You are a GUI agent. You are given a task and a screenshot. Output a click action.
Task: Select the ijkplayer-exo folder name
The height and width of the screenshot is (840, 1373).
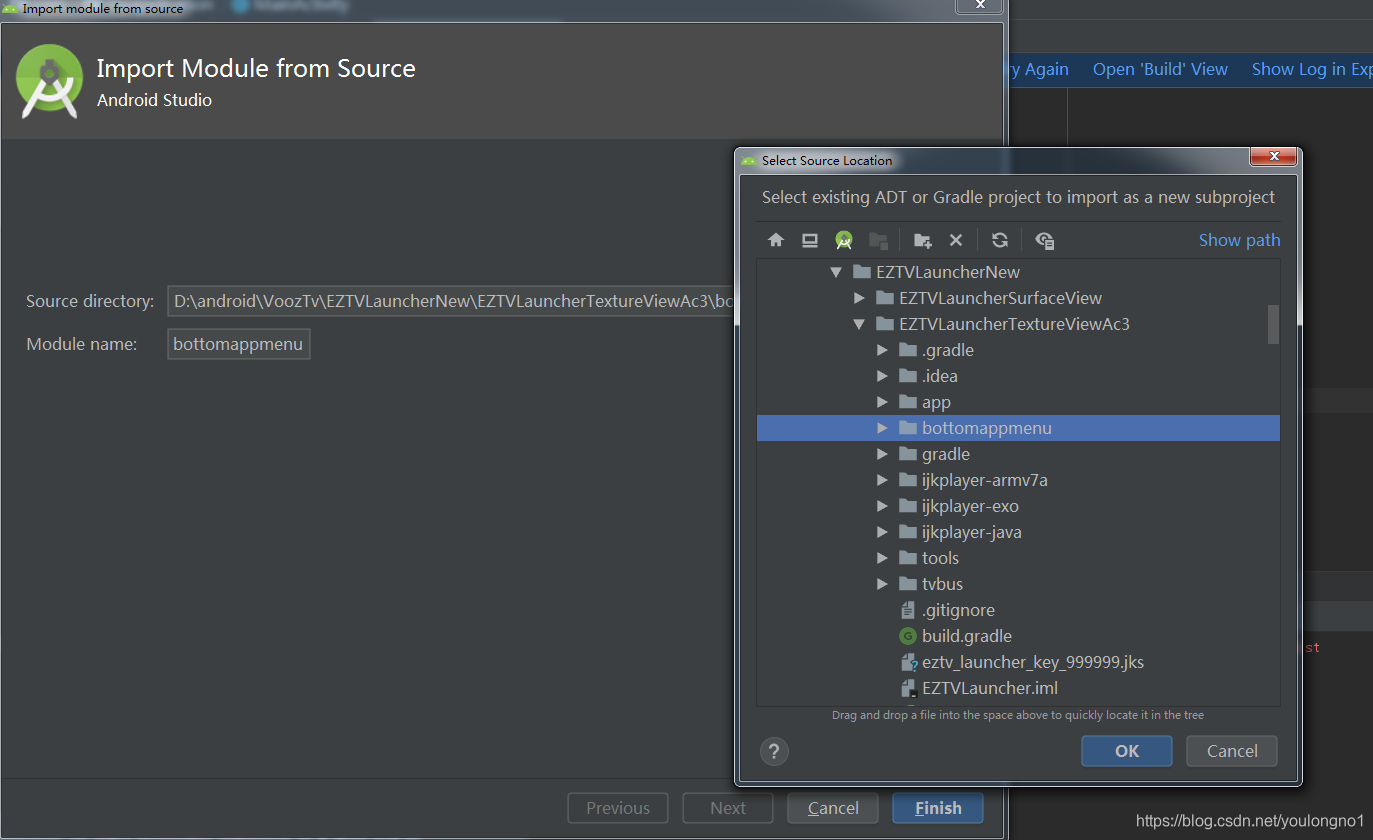[970, 506]
